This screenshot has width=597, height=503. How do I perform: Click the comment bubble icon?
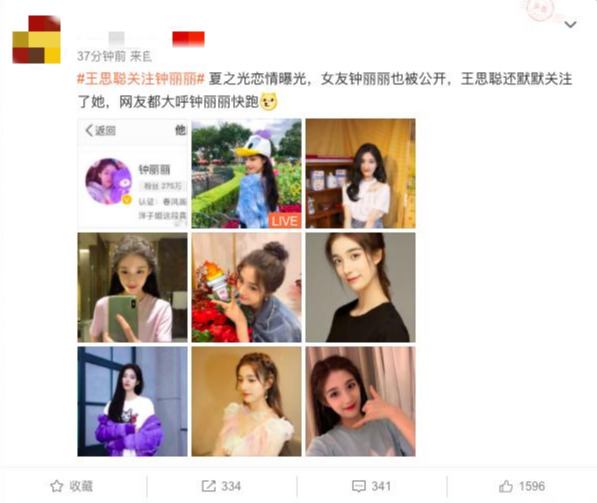click(x=359, y=486)
